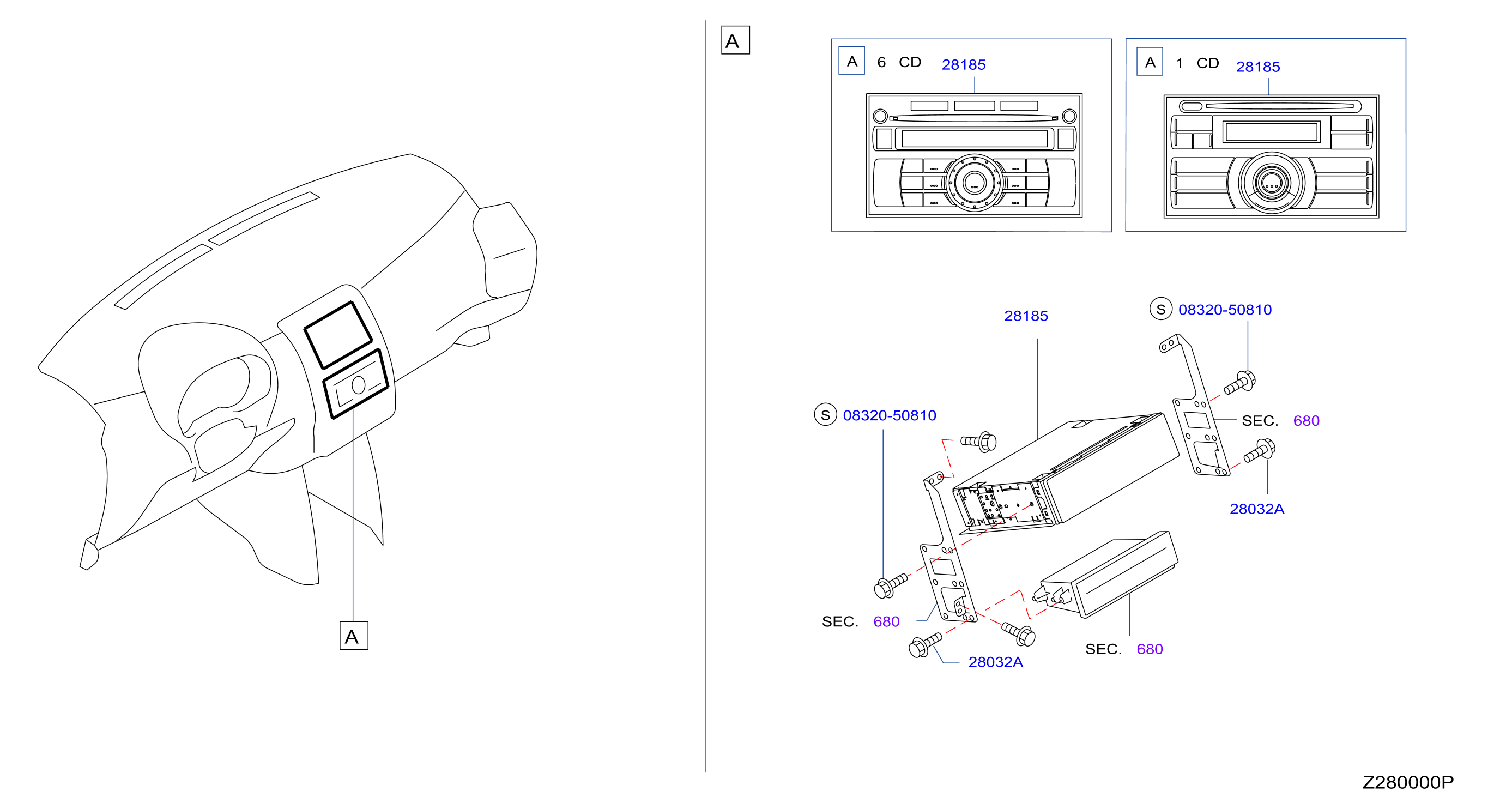Open part 28185 link in 6 CD box
The width and height of the screenshot is (1512, 809).
(x=963, y=64)
